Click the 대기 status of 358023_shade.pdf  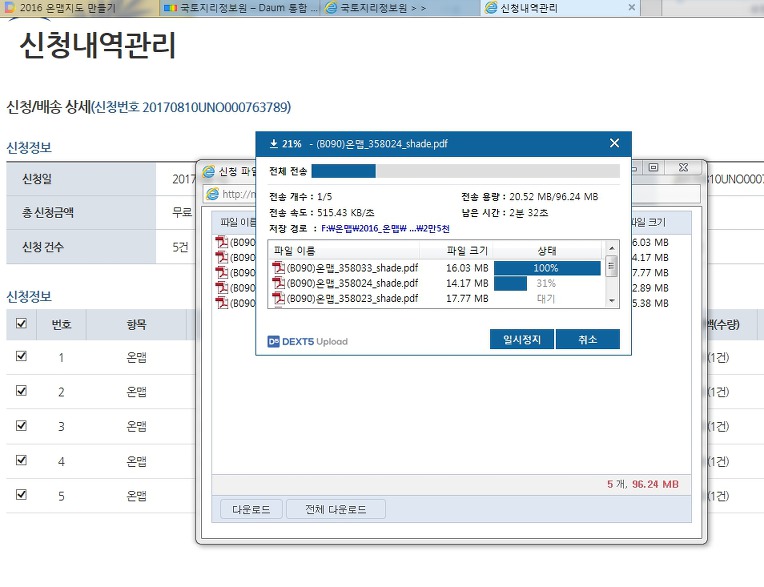[546, 298]
